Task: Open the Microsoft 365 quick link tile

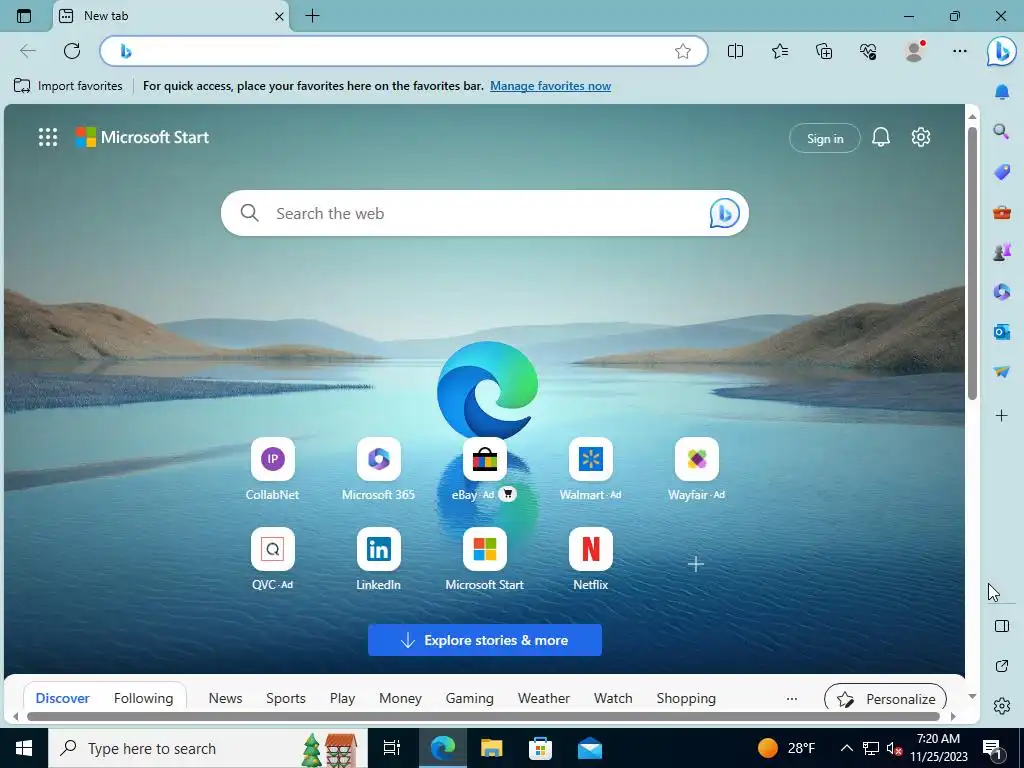Action: pos(378,470)
